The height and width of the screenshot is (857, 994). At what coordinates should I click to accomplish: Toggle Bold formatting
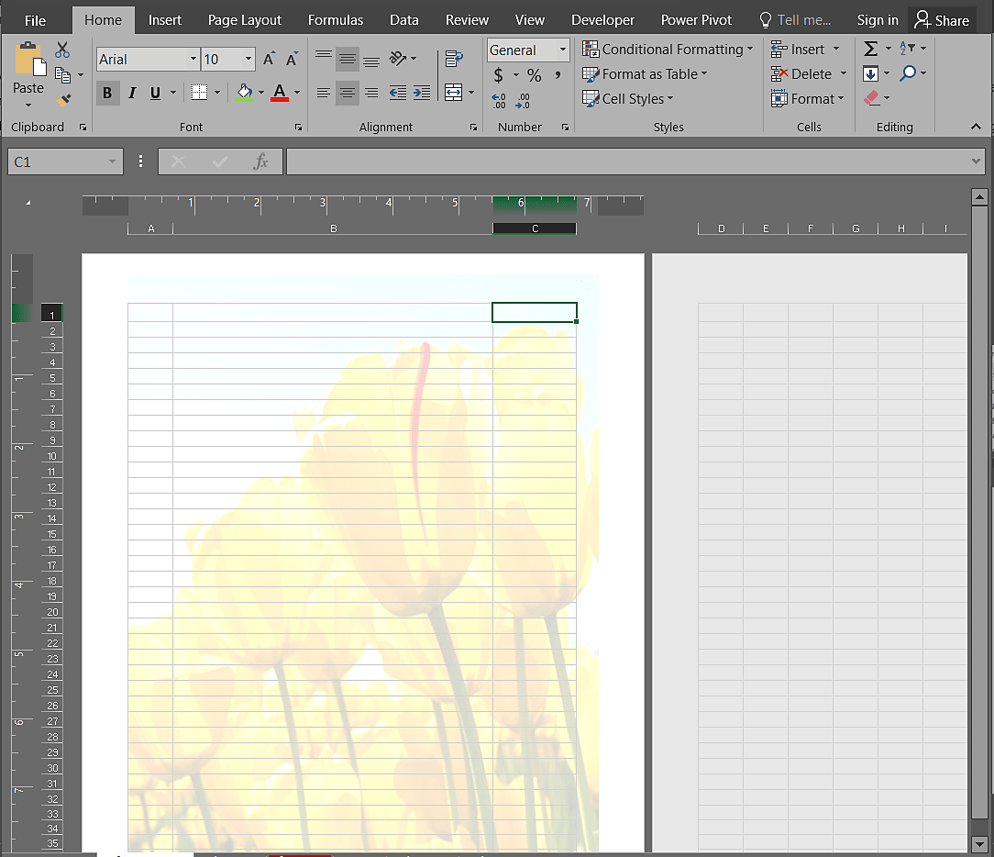coord(107,93)
